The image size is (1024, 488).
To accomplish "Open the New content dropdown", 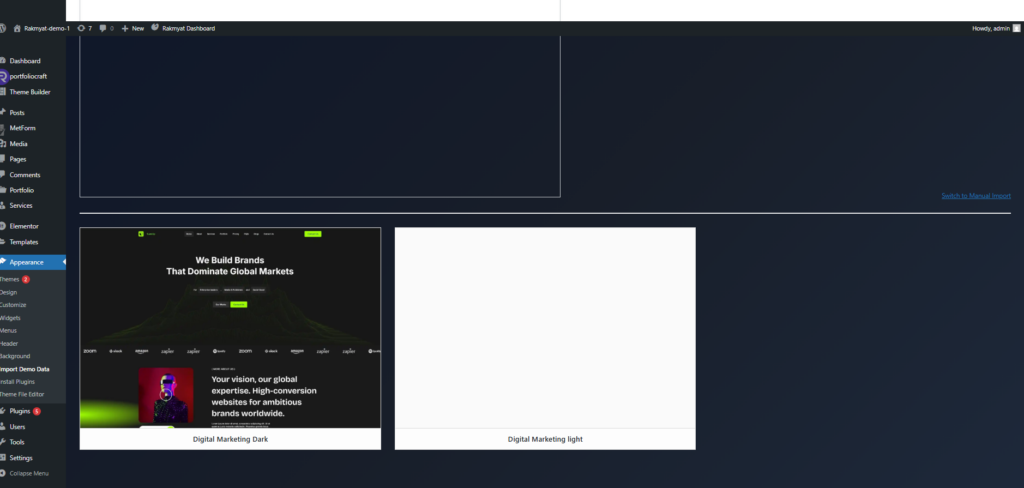I will pyautogui.click(x=132, y=28).
